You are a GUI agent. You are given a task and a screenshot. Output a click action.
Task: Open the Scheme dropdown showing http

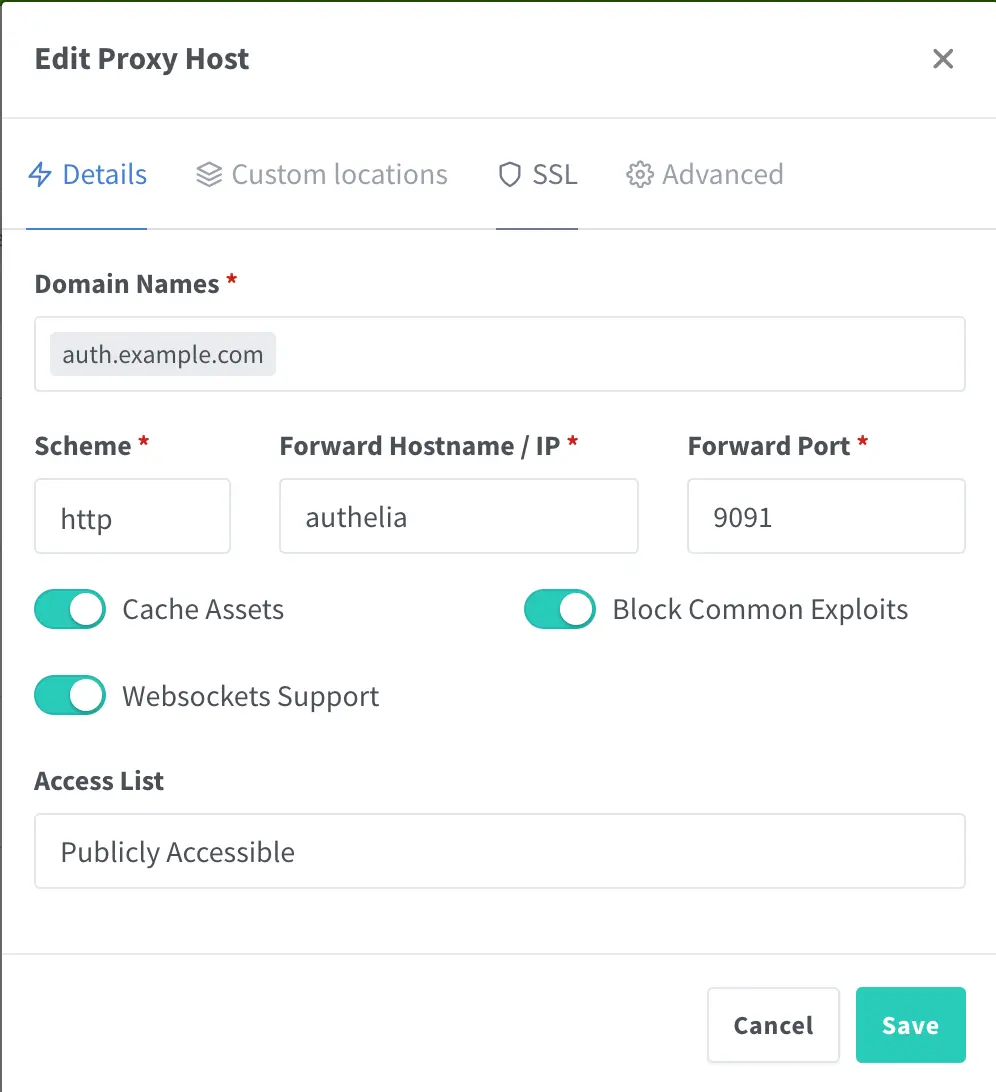click(132, 516)
